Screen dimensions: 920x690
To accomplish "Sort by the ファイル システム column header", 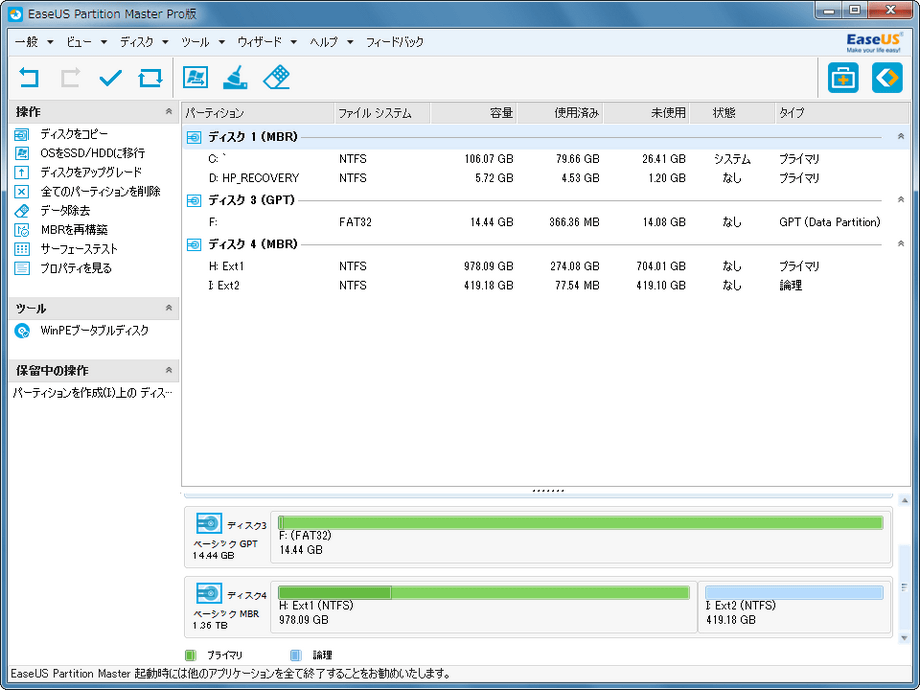I will pyautogui.click(x=382, y=113).
